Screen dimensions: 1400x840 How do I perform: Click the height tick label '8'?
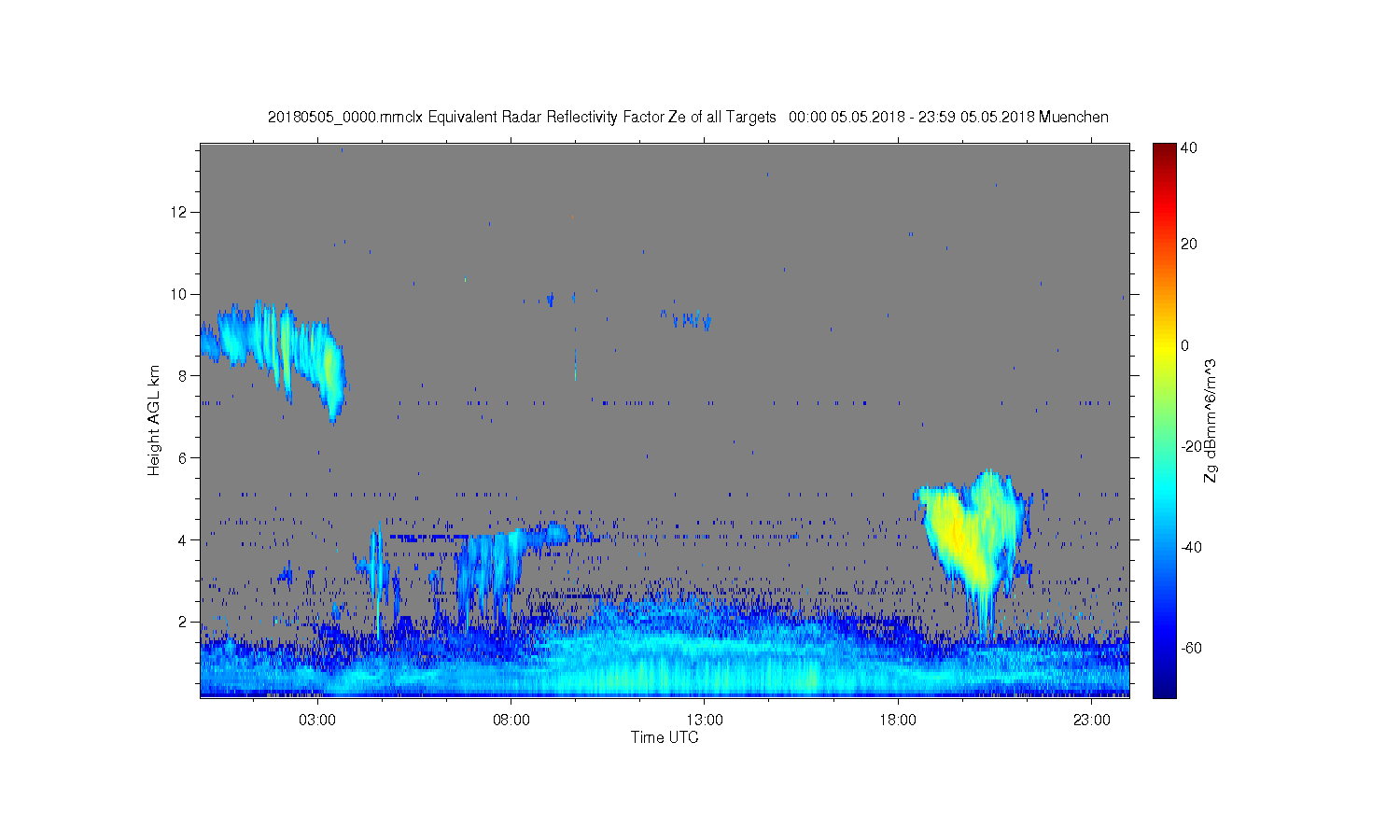coord(184,375)
